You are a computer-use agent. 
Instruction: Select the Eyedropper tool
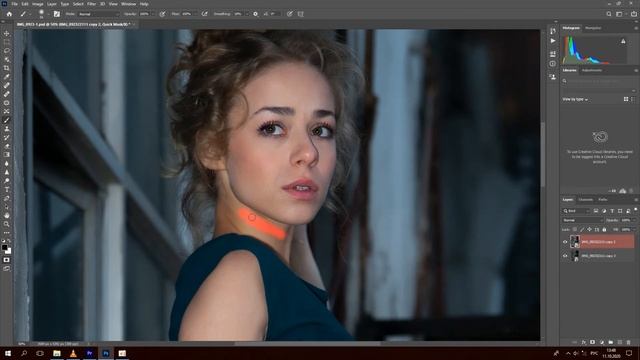click(x=7, y=77)
